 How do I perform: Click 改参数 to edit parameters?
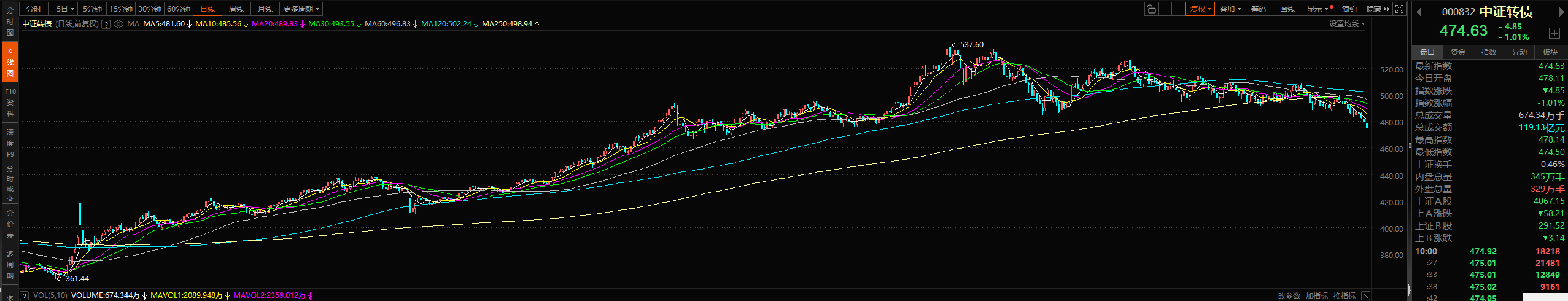(1289, 295)
